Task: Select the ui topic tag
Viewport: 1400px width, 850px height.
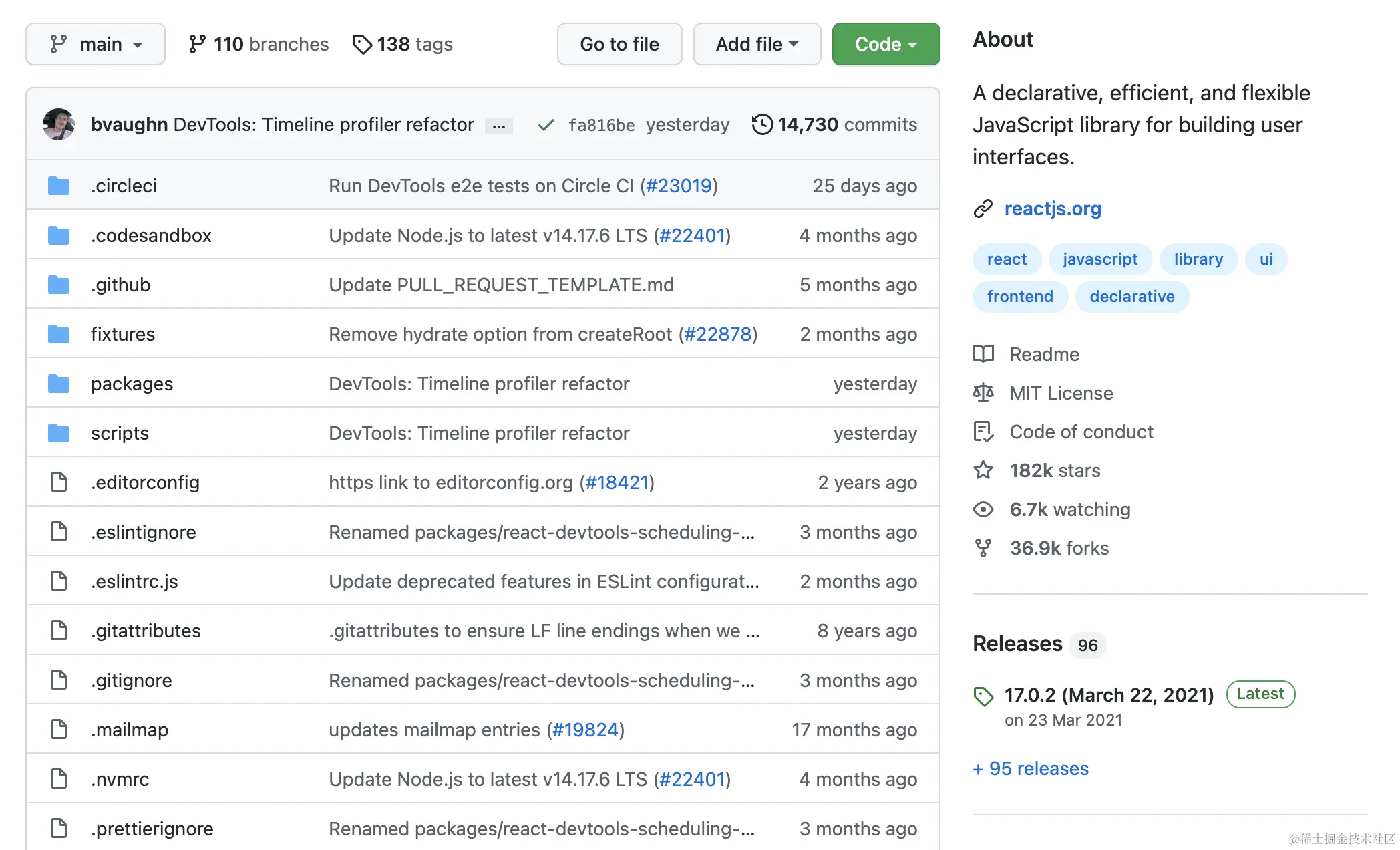Action: 1266,259
